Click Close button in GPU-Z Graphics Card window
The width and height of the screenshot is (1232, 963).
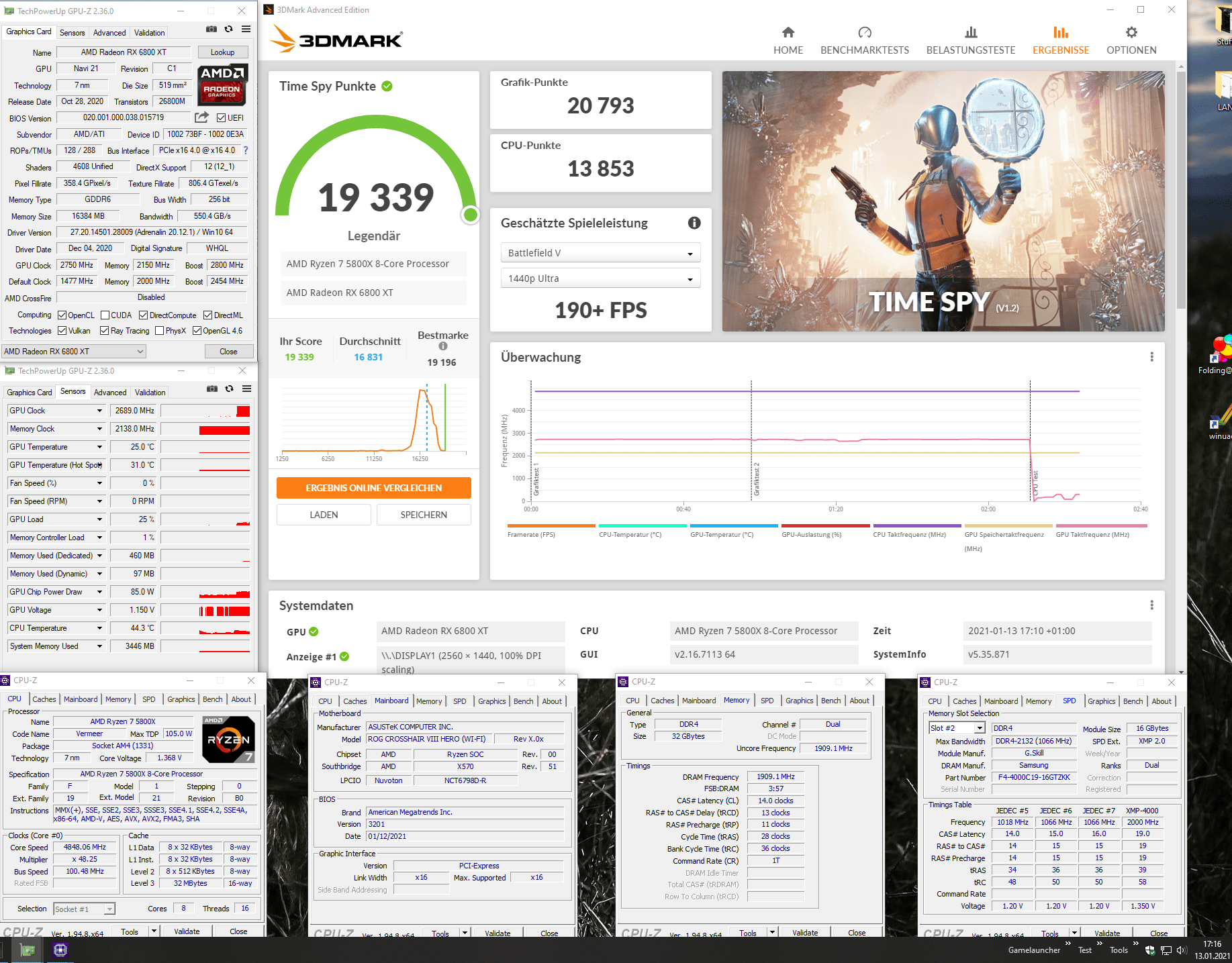[228, 352]
